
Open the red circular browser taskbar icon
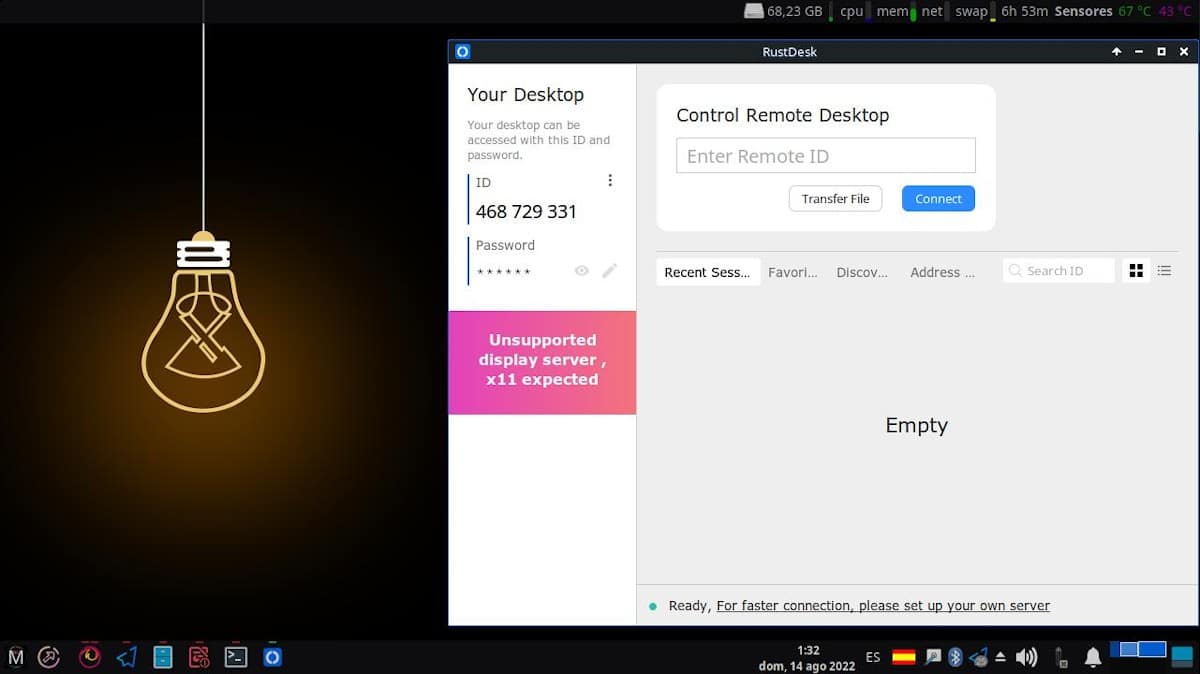pyautogui.click(x=90, y=657)
